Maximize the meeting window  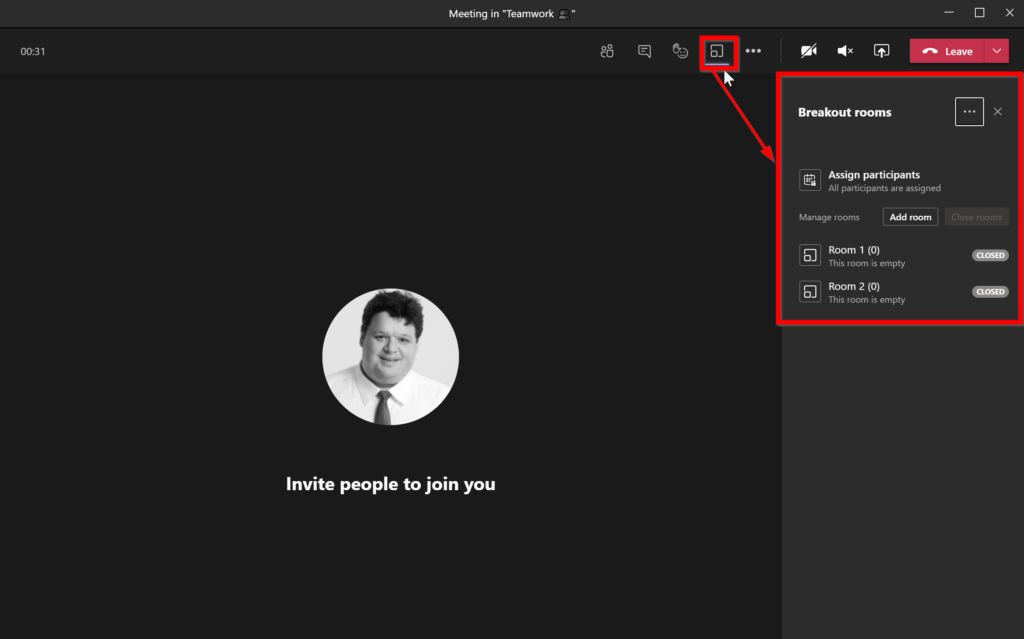coord(980,12)
